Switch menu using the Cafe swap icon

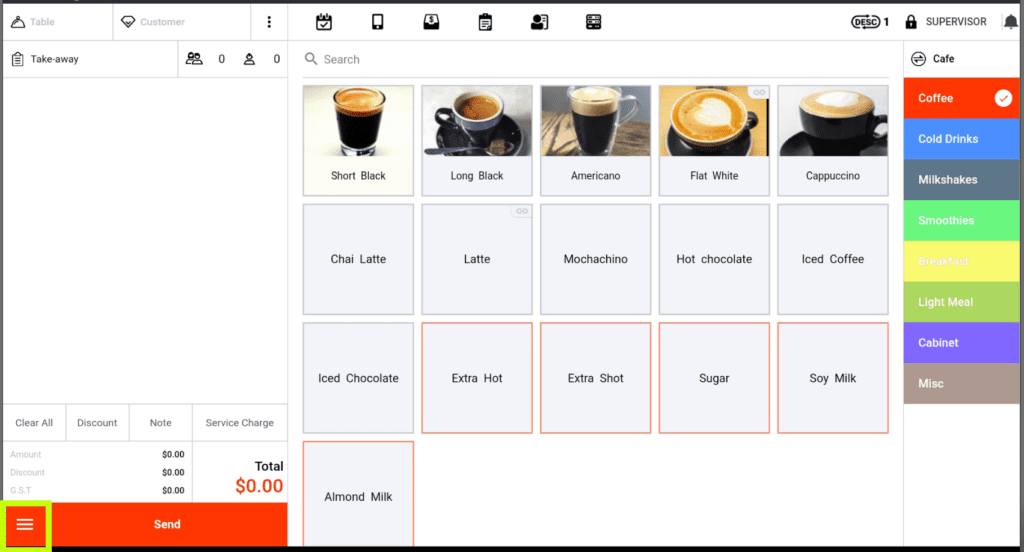pos(918,59)
